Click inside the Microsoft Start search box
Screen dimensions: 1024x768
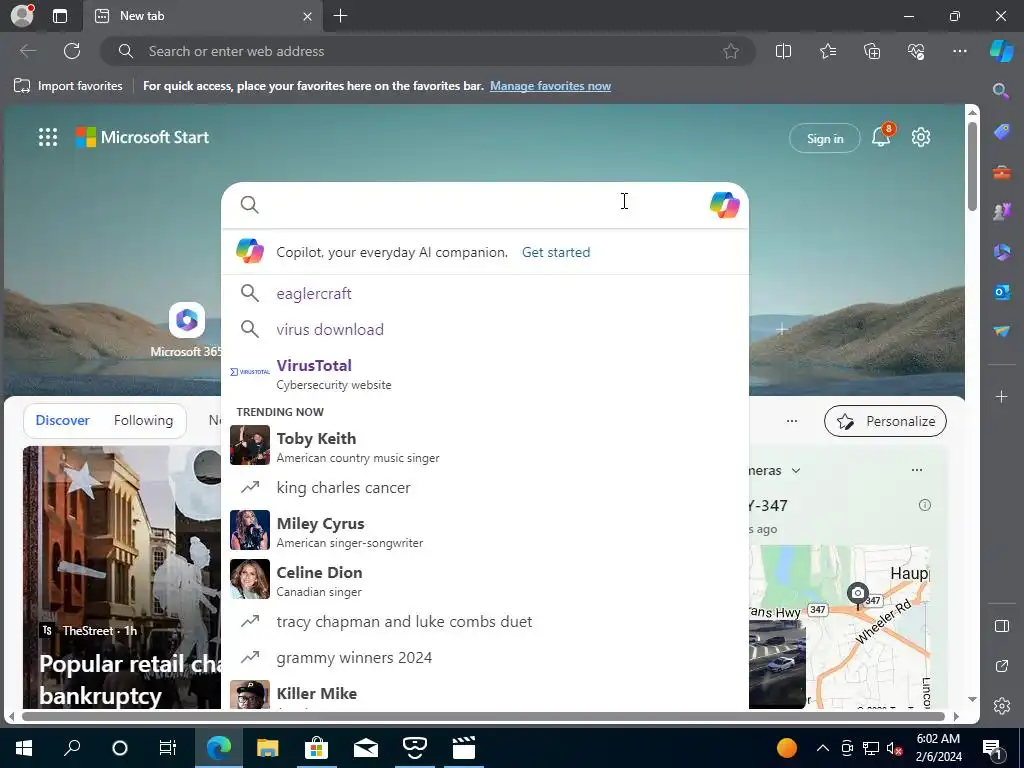tap(483, 205)
